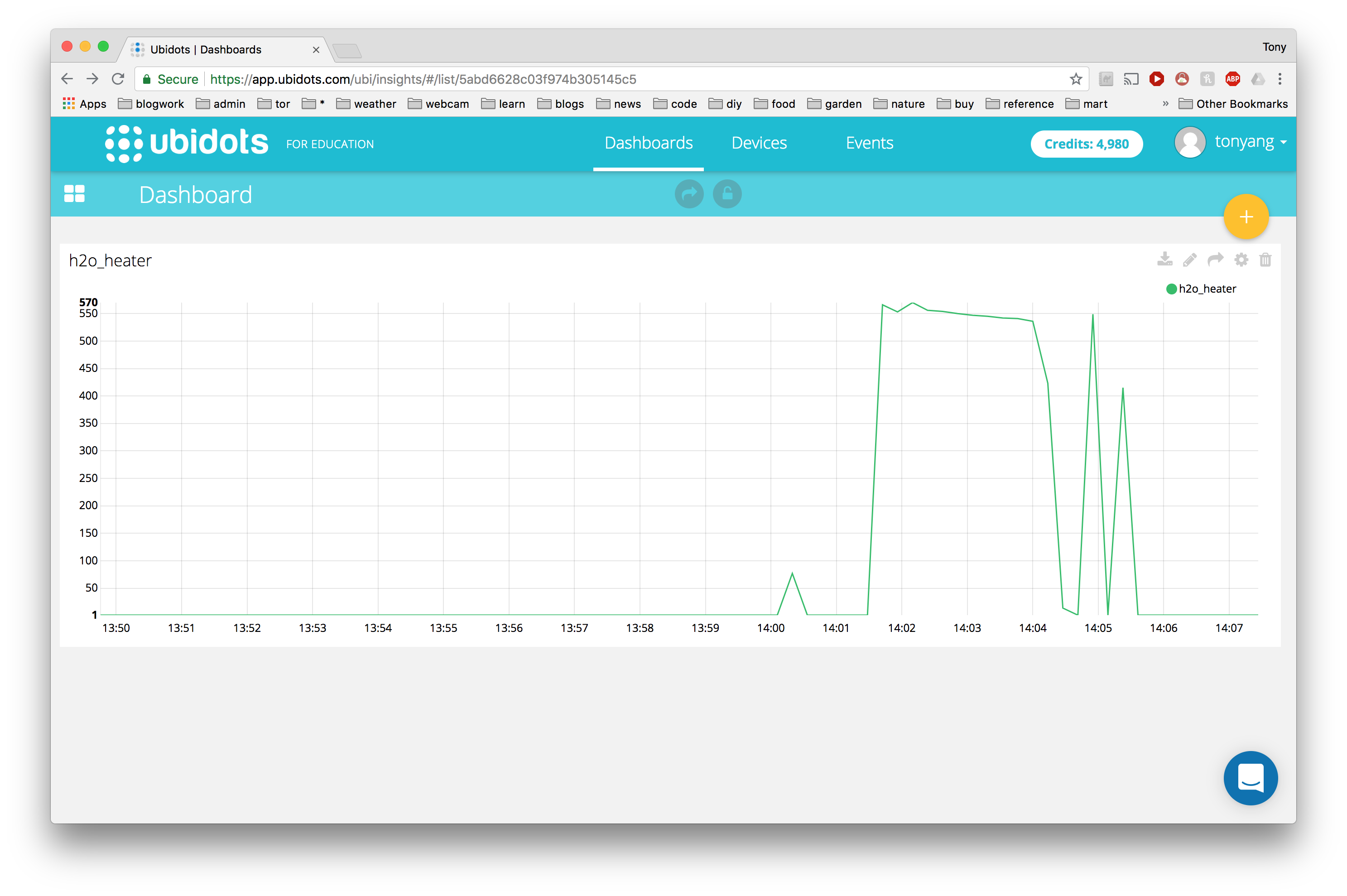Open the chat support bubble

(1251, 778)
